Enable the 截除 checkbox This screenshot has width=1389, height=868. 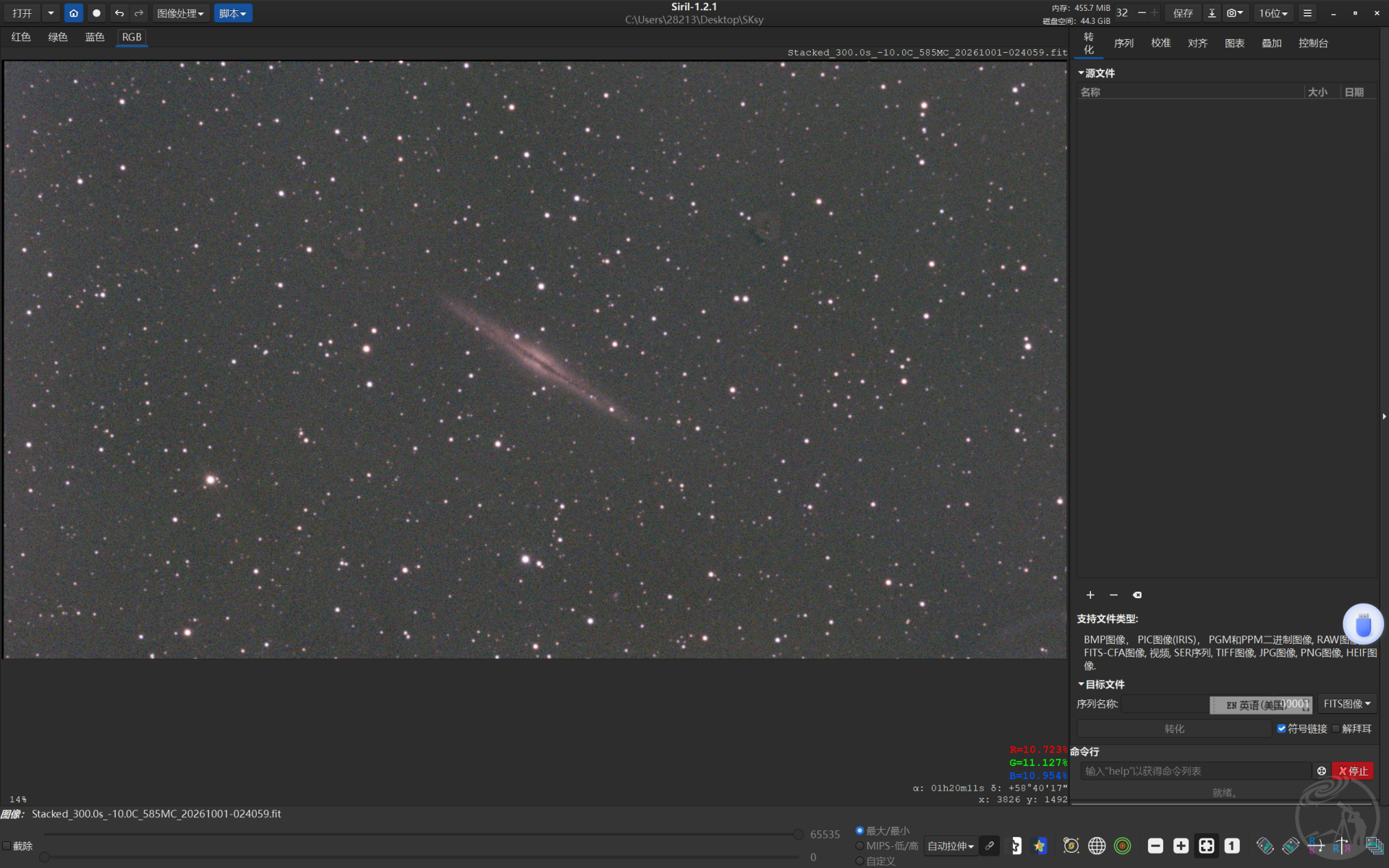(x=7, y=846)
